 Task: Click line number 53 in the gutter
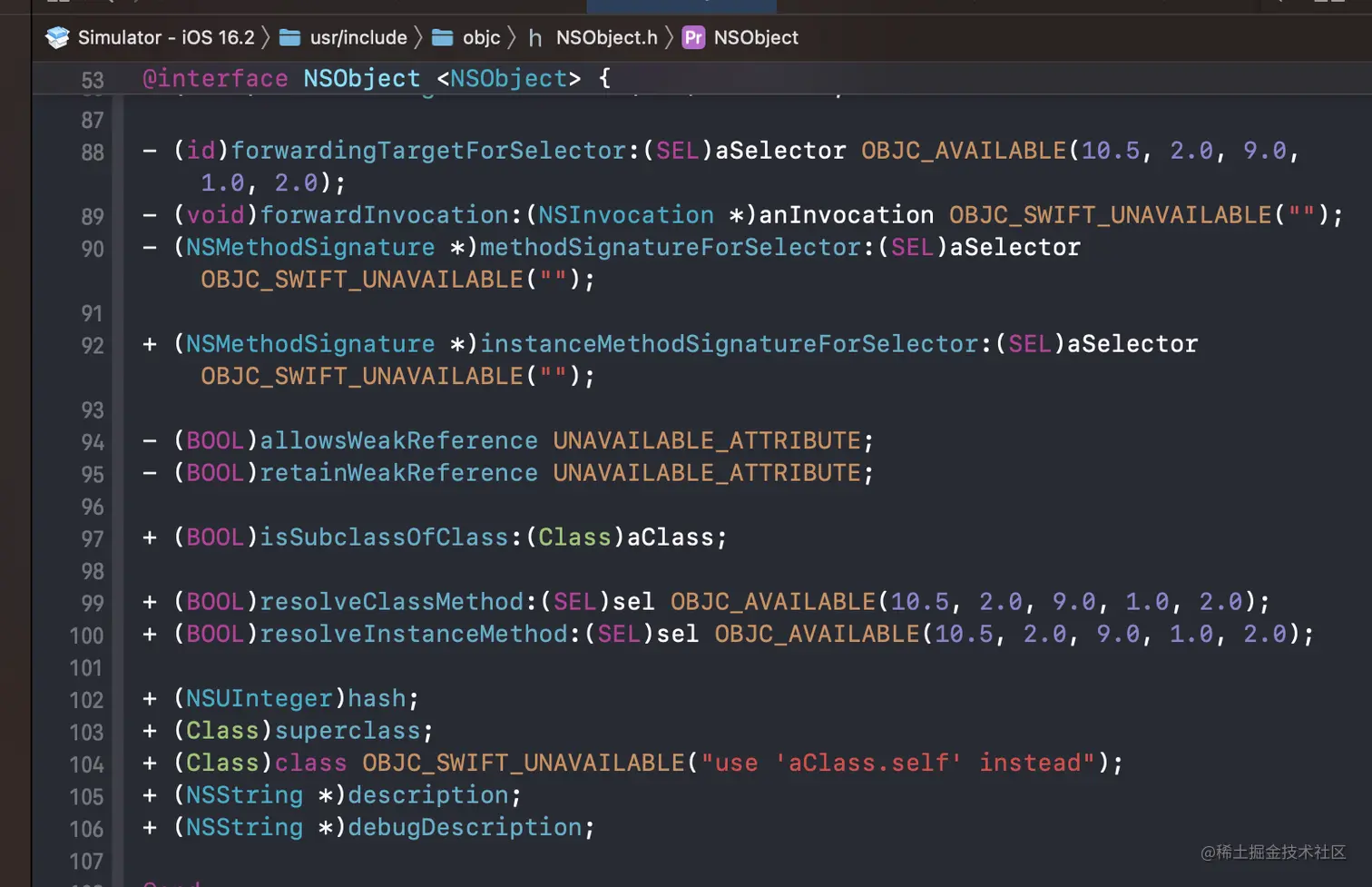[93, 80]
